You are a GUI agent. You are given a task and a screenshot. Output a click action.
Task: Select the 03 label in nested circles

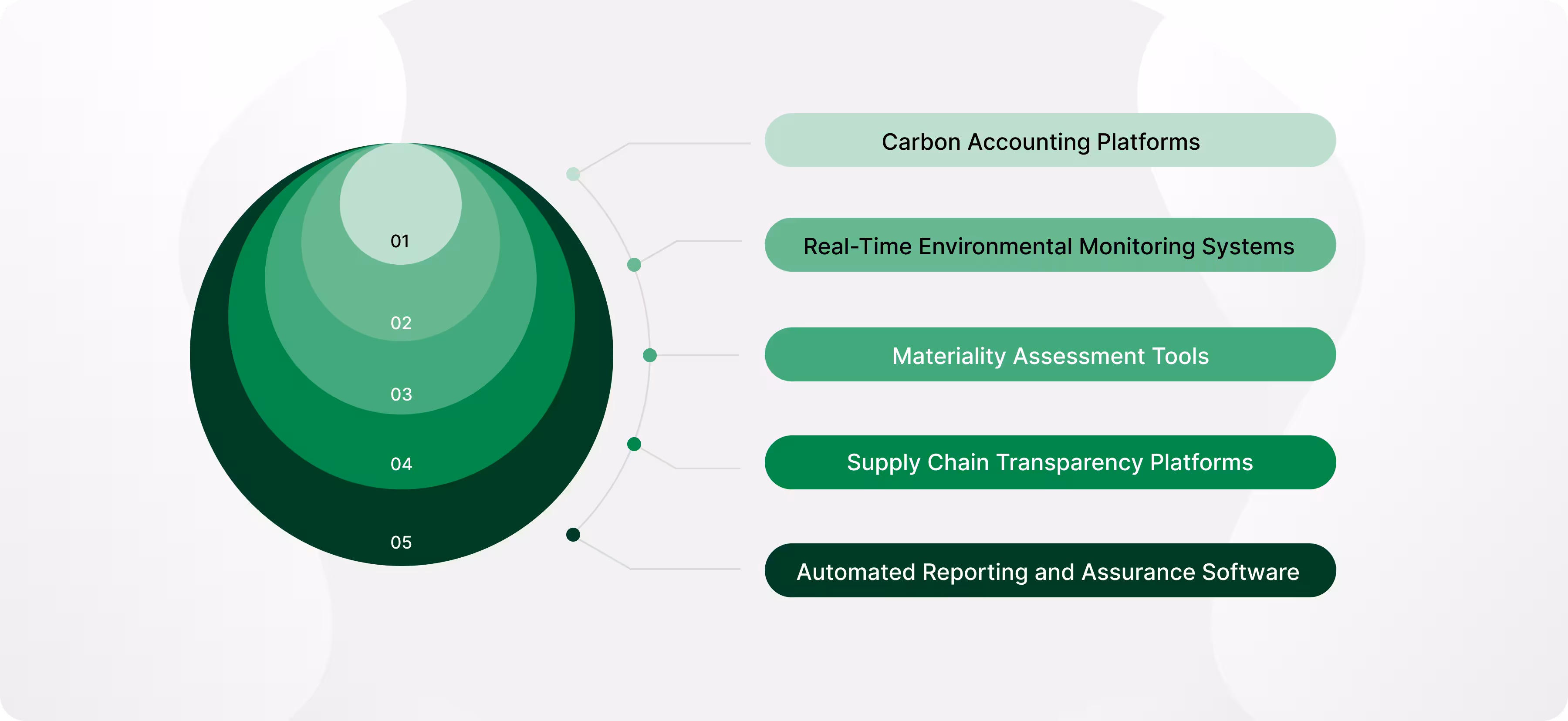click(401, 394)
